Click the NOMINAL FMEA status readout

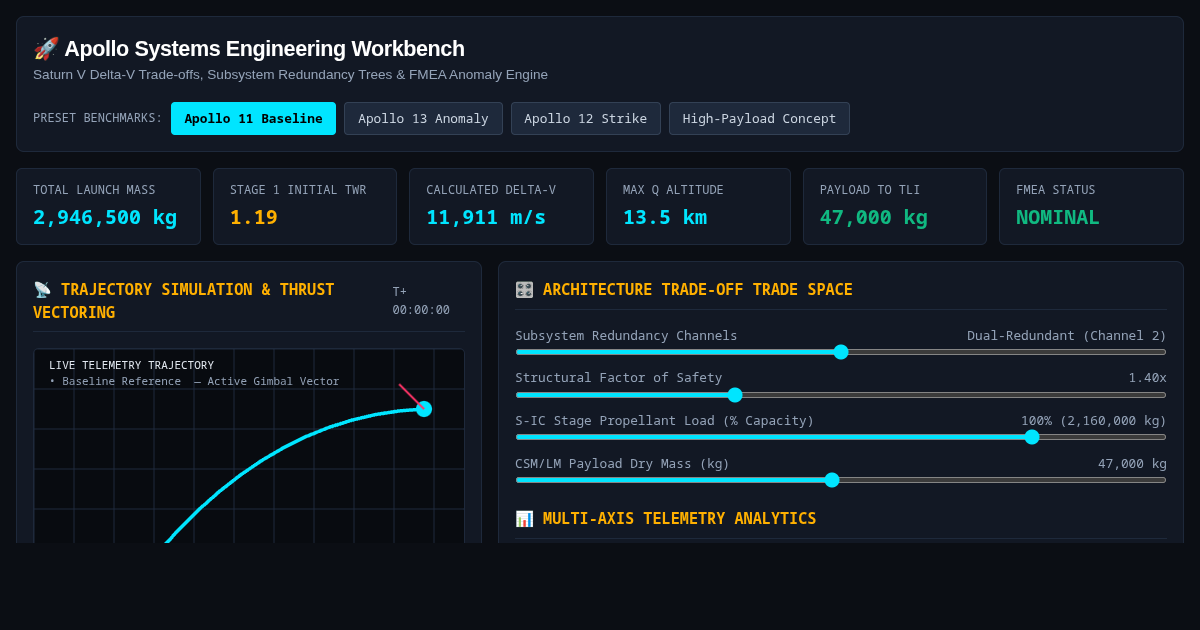pyautogui.click(x=1058, y=217)
